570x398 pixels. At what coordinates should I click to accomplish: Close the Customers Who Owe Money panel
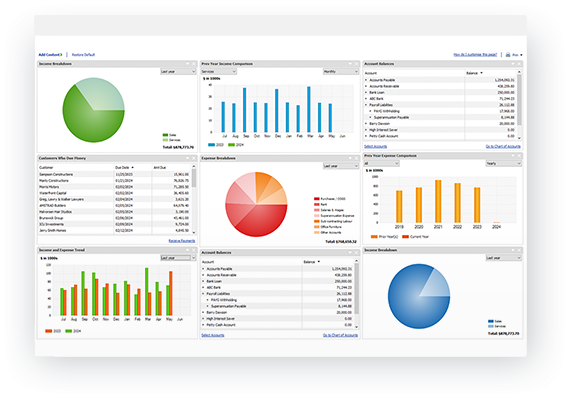(x=194, y=158)
